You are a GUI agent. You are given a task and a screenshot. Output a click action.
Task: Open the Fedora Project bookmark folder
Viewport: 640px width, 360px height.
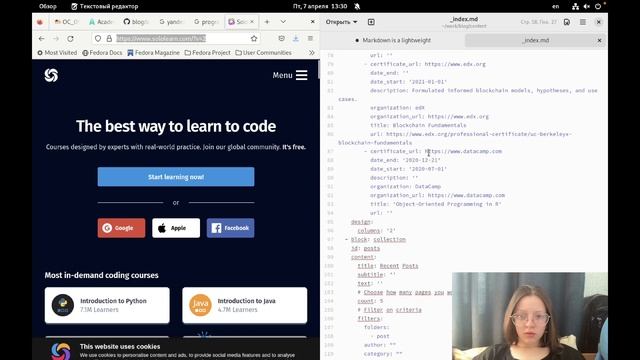tap(208, 53)
